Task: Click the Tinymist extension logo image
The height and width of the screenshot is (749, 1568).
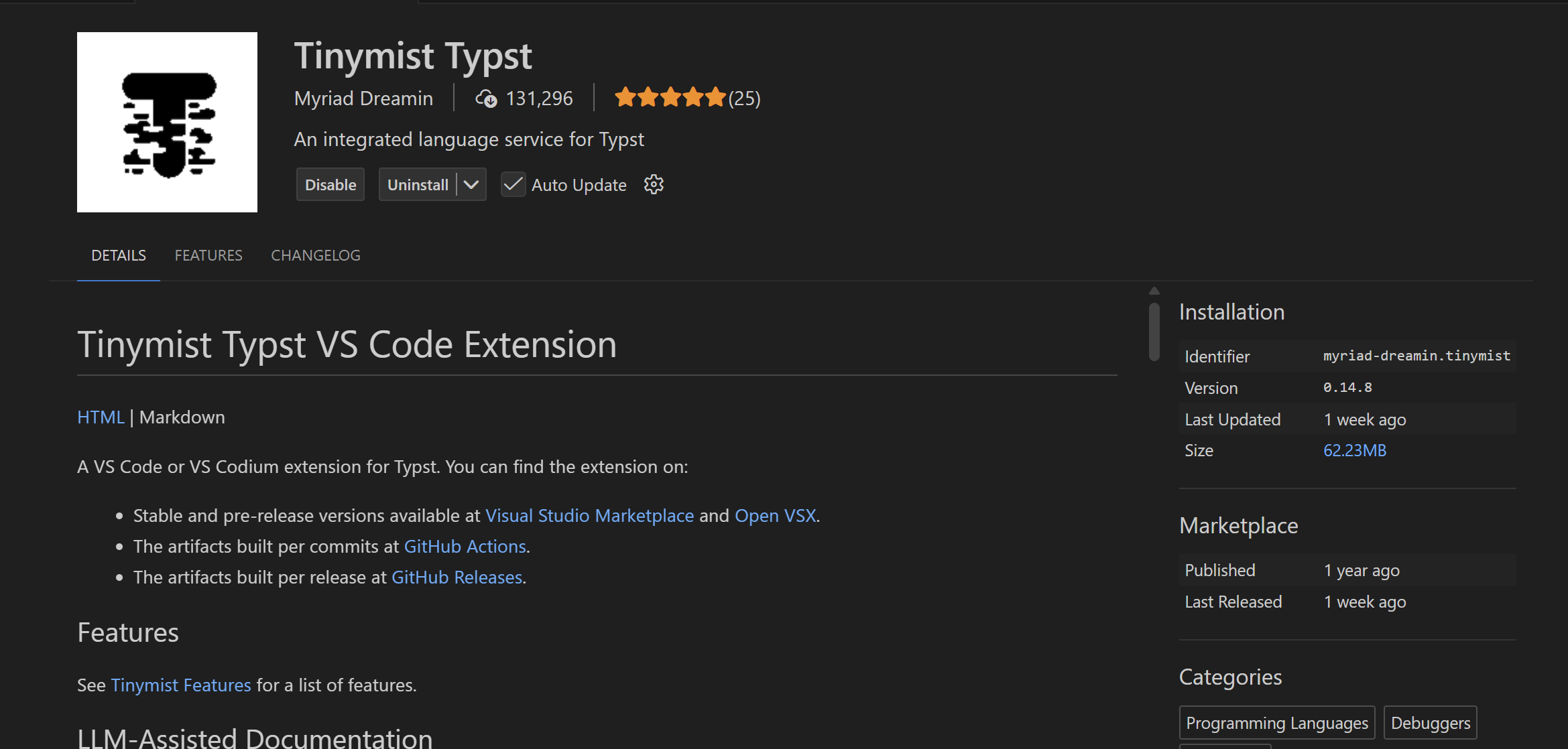Action: 167,122
